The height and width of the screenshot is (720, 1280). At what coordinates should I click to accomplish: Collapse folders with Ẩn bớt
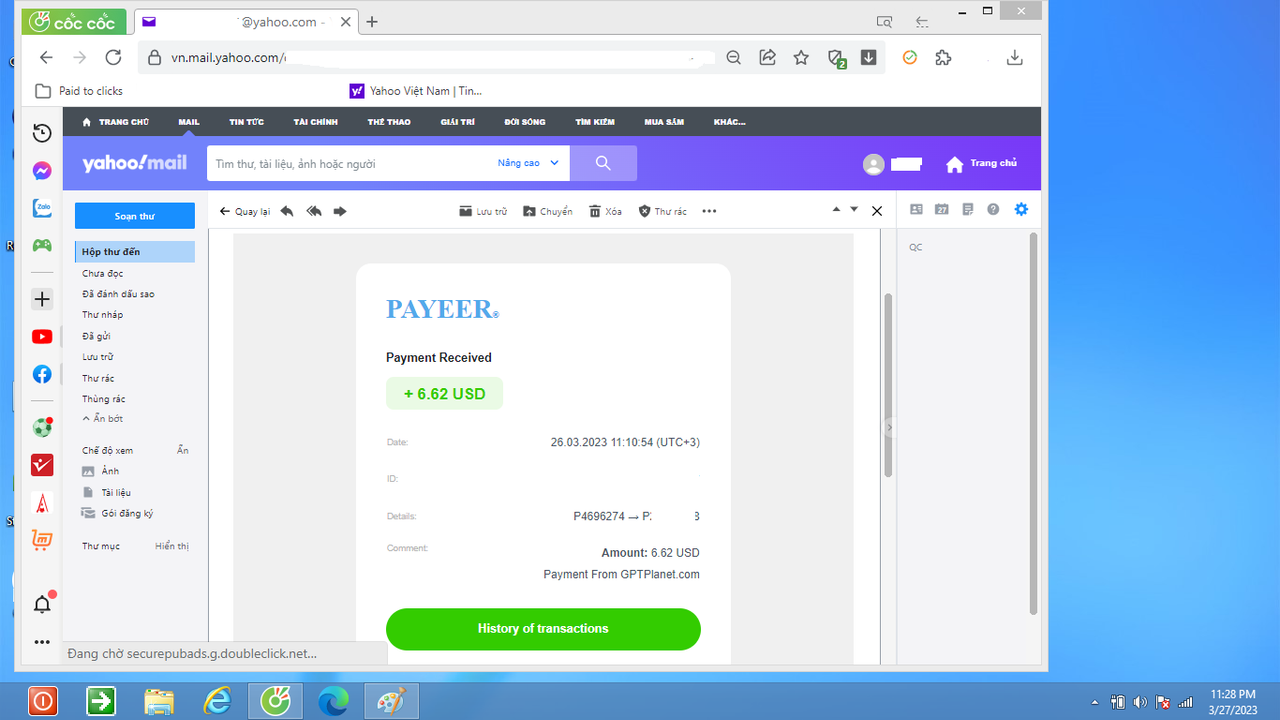tap(103, 418)
